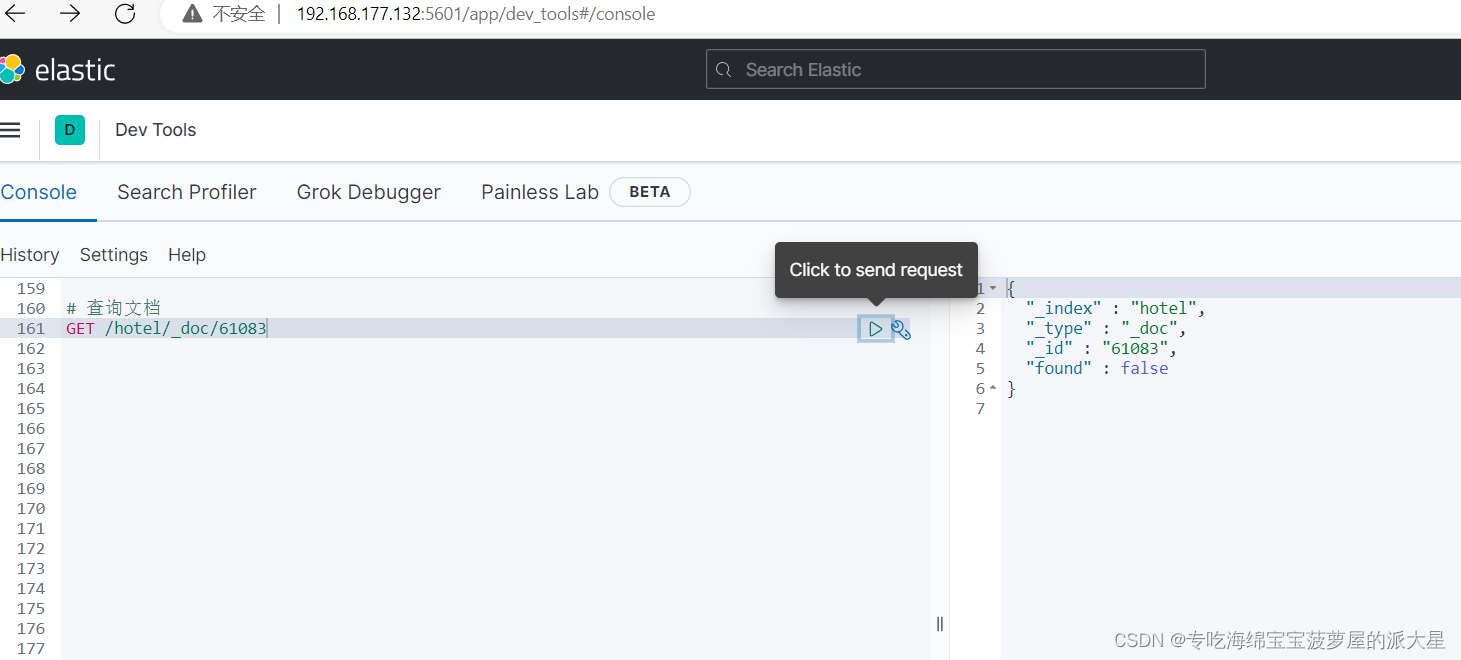Switch to the Search Profiler tab
The image size is (1461, 660).
click(x=186, y=191)
